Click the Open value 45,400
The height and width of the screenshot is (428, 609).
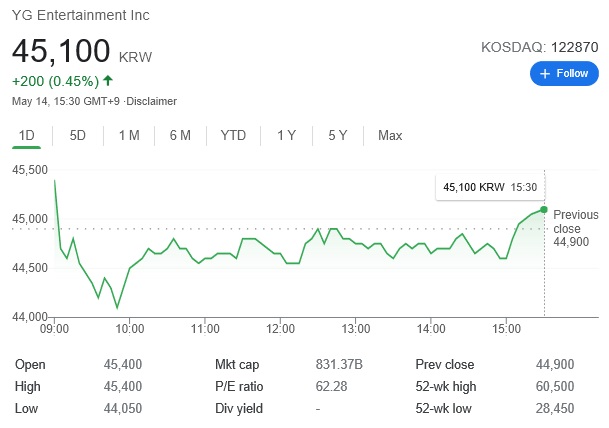(123, 365)
